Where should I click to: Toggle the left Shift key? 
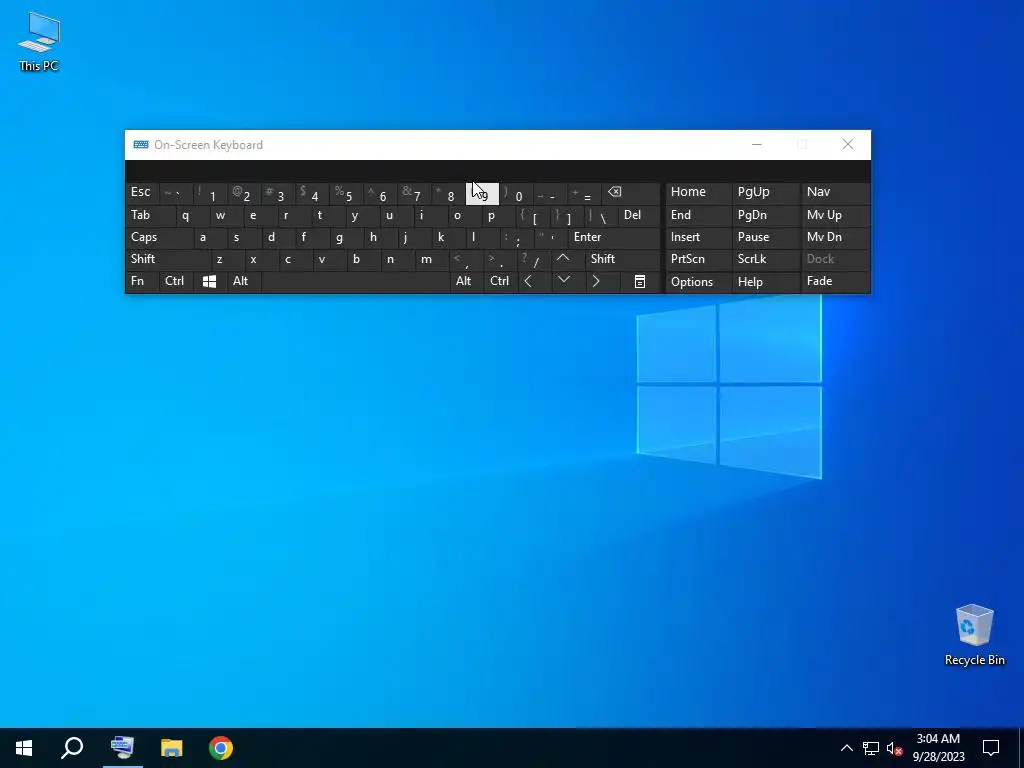(x=168, y=259)
